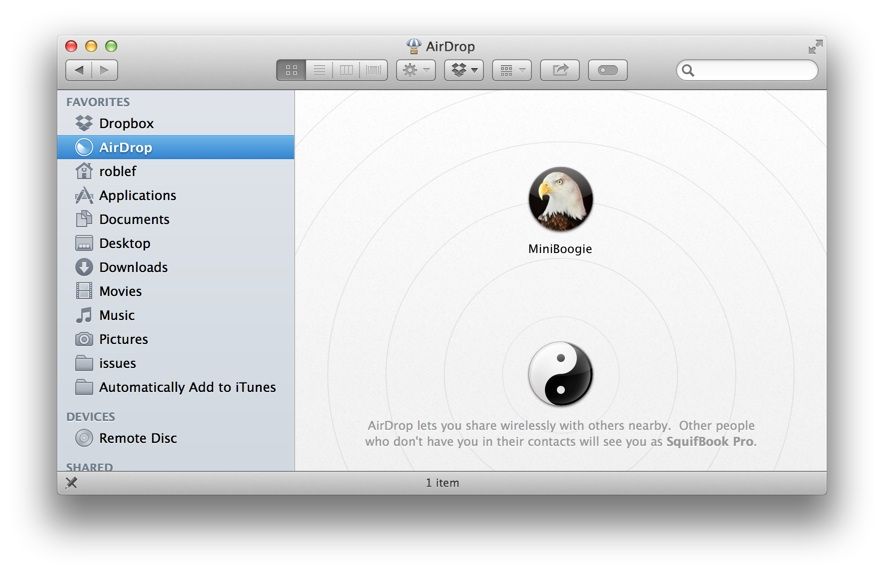Click the Edit Tags toolbar button

pos(608,70)
